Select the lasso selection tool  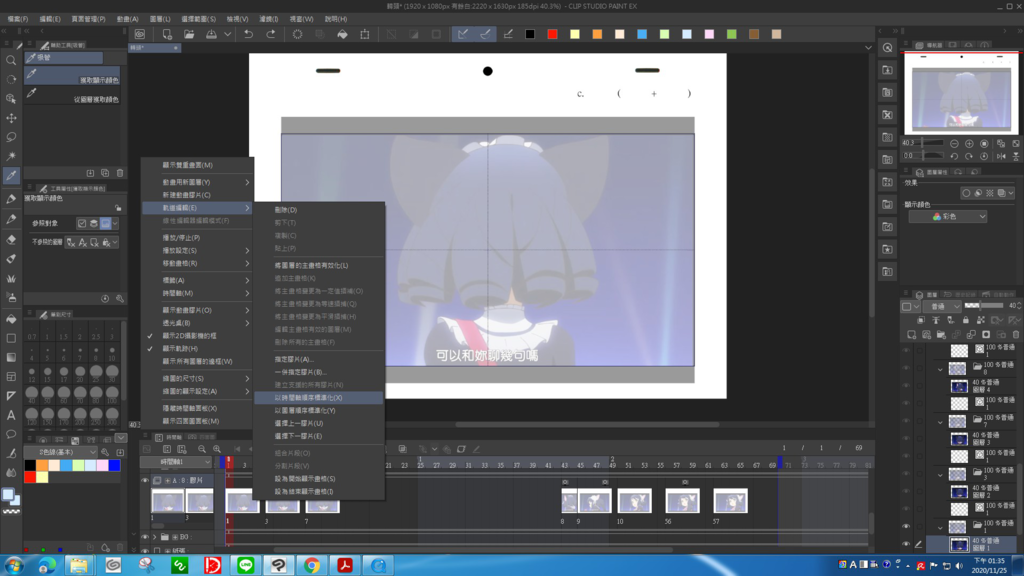[x=11, y=137]
